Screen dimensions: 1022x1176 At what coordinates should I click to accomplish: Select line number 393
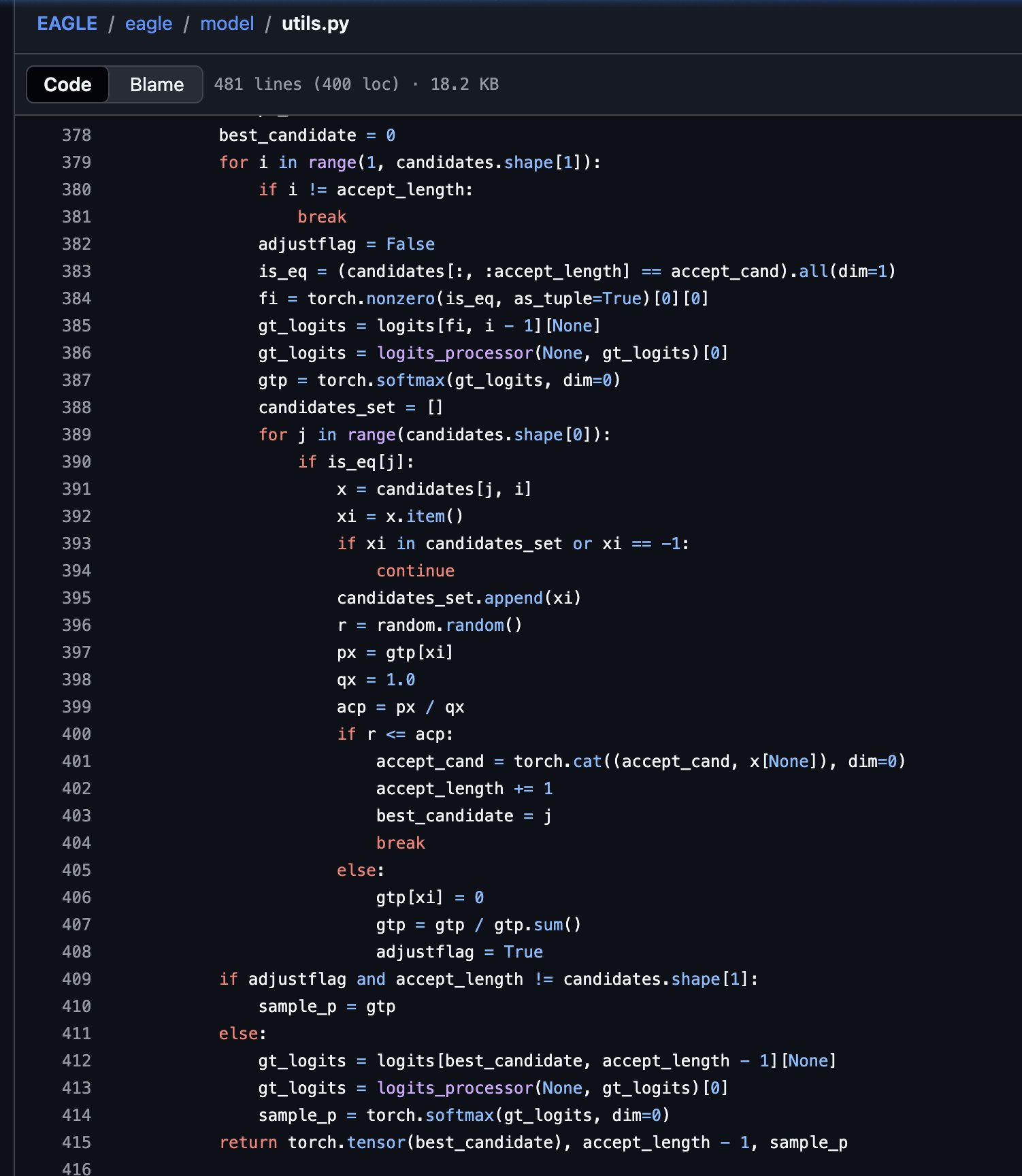click(76, 544)
